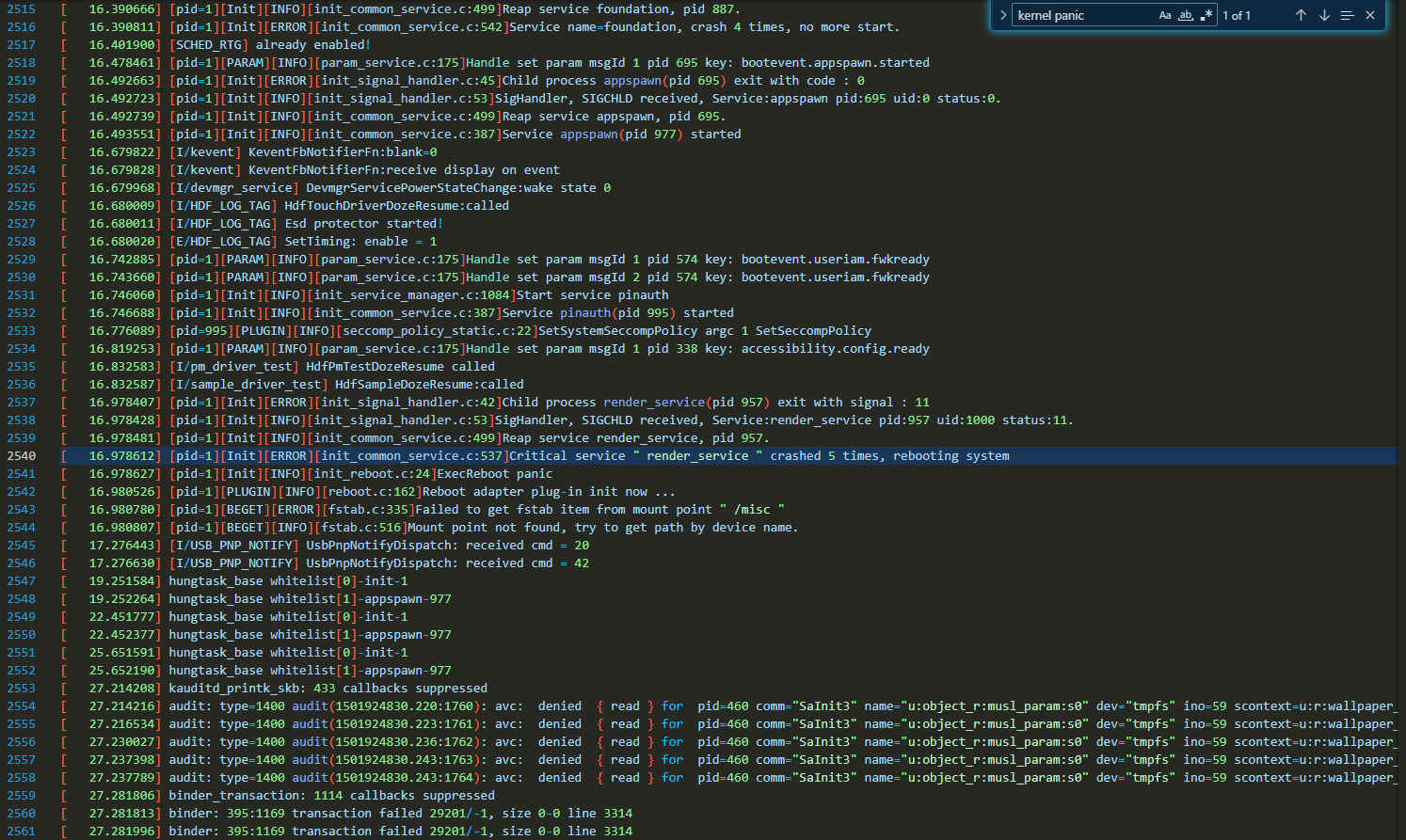Click 'Start service pinauth' text
The height and width of the screenshot is (840, 1406).
(592, 294)
